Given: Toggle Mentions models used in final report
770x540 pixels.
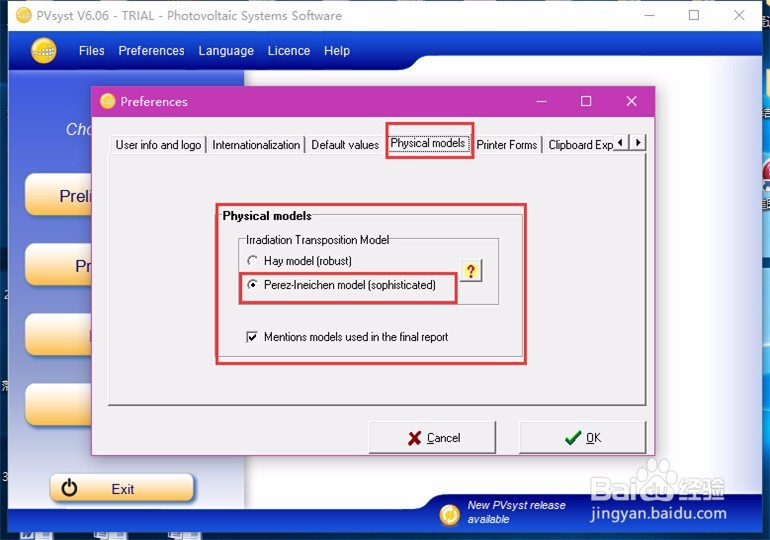Looking at the screenshot, I should click(347, 337).
